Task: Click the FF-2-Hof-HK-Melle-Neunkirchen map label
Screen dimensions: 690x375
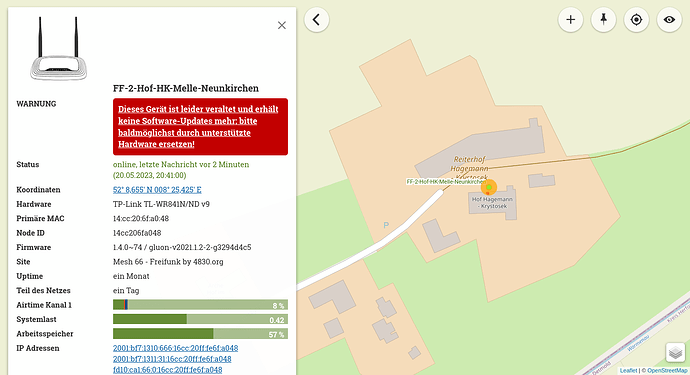Action: (446, 182)
